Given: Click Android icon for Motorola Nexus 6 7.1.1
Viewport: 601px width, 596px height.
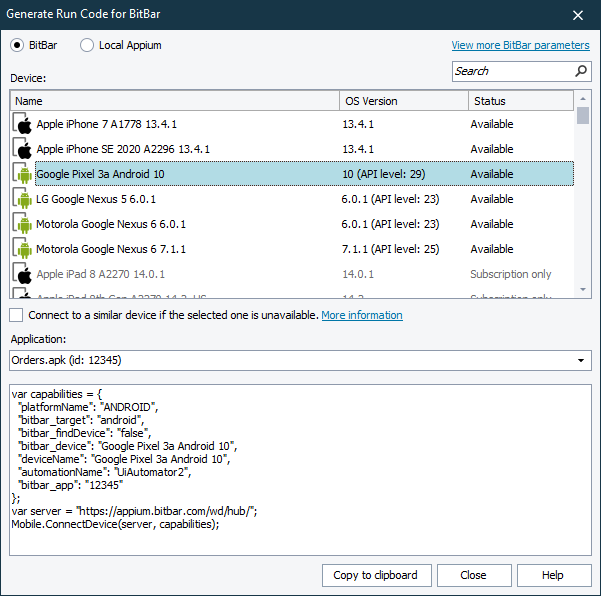Looking at the screenshot, I should [x=23, y=249].
